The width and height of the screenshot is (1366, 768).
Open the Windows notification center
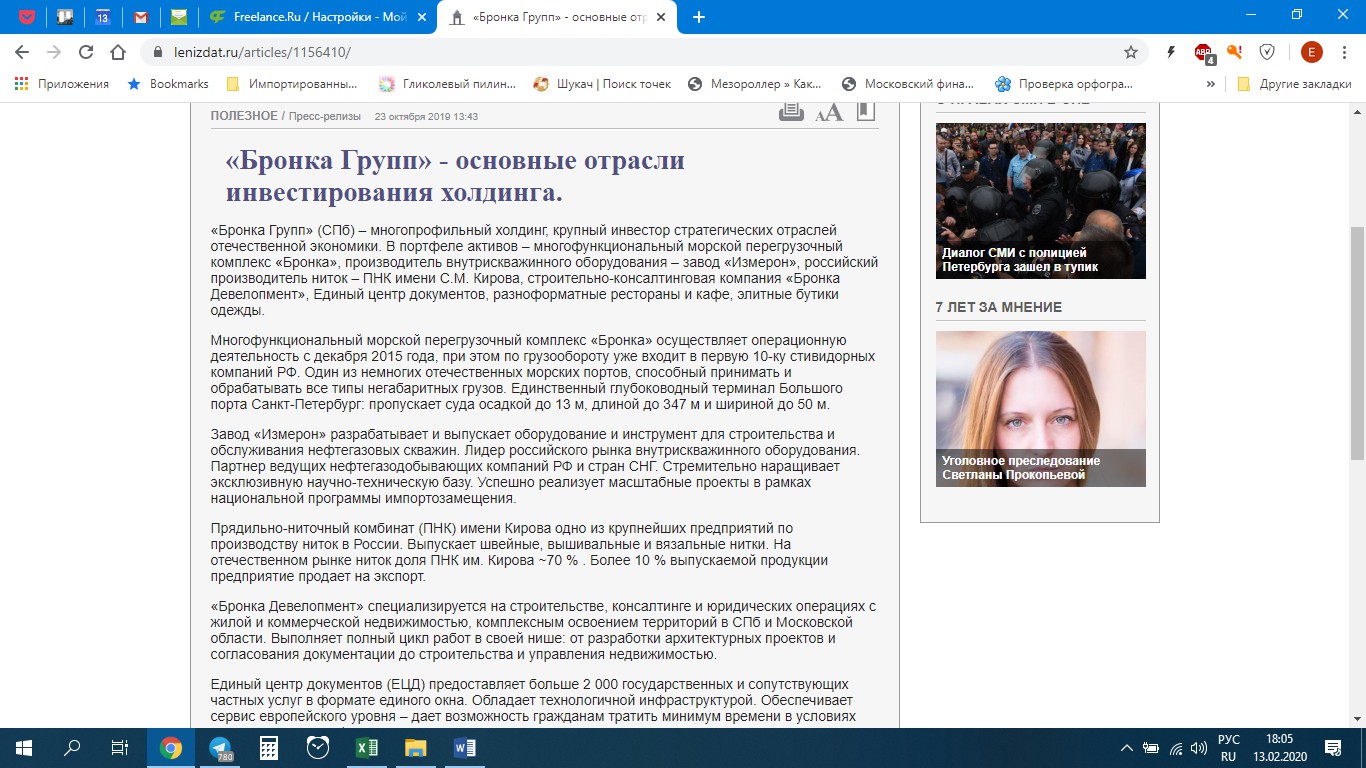[x=1333, y=748]
